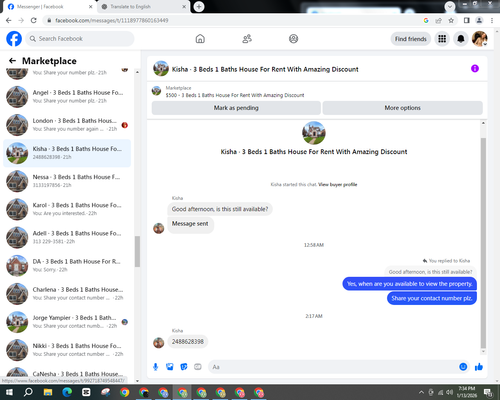
Task: Open Microsoft Edge from taskbar
Action: click(67, 392)
